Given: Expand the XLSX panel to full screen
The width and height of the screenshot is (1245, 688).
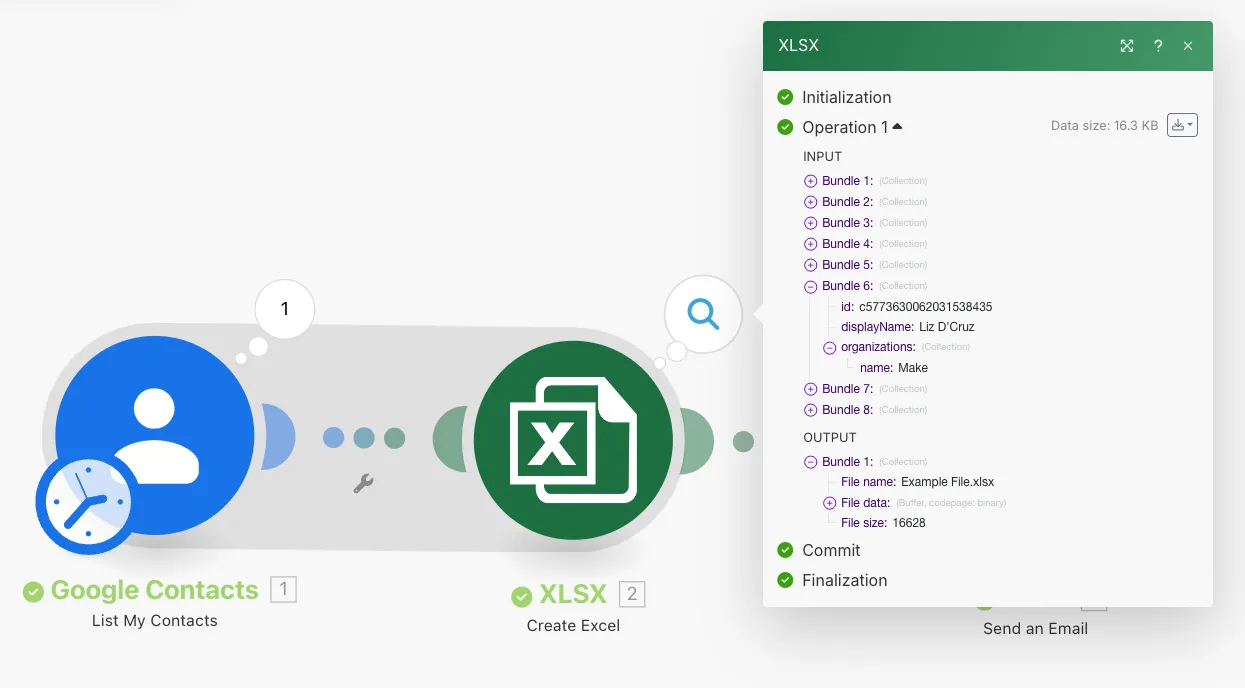Looking at the screenshot, I should 1127,46.
